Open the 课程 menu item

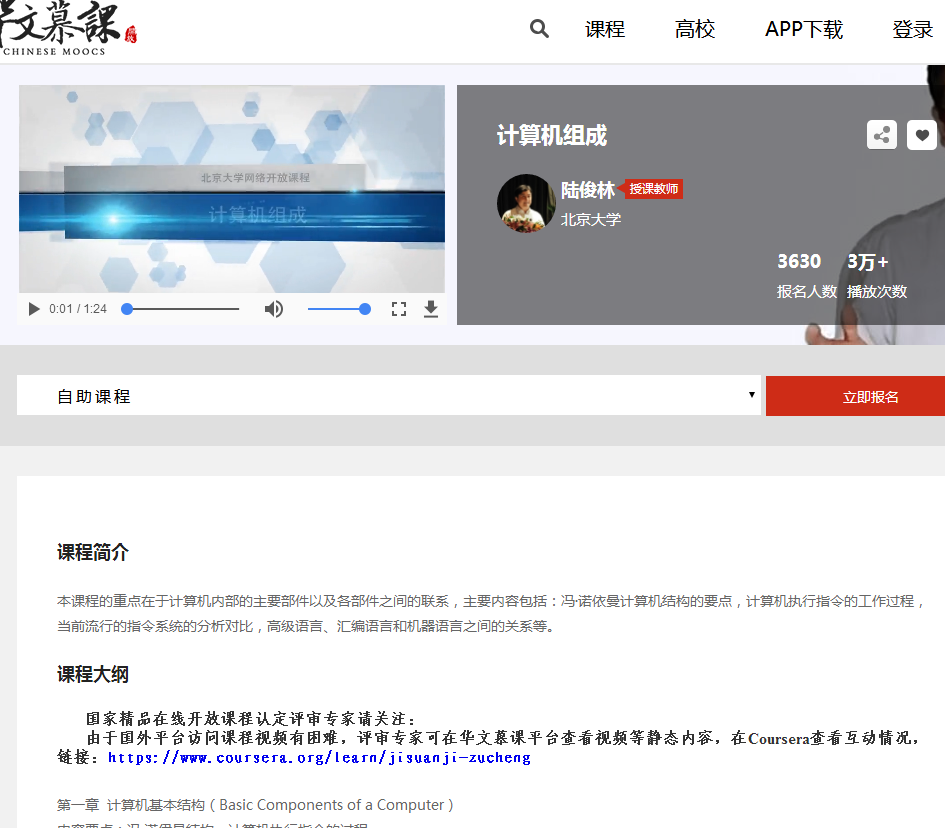(604, 30)
